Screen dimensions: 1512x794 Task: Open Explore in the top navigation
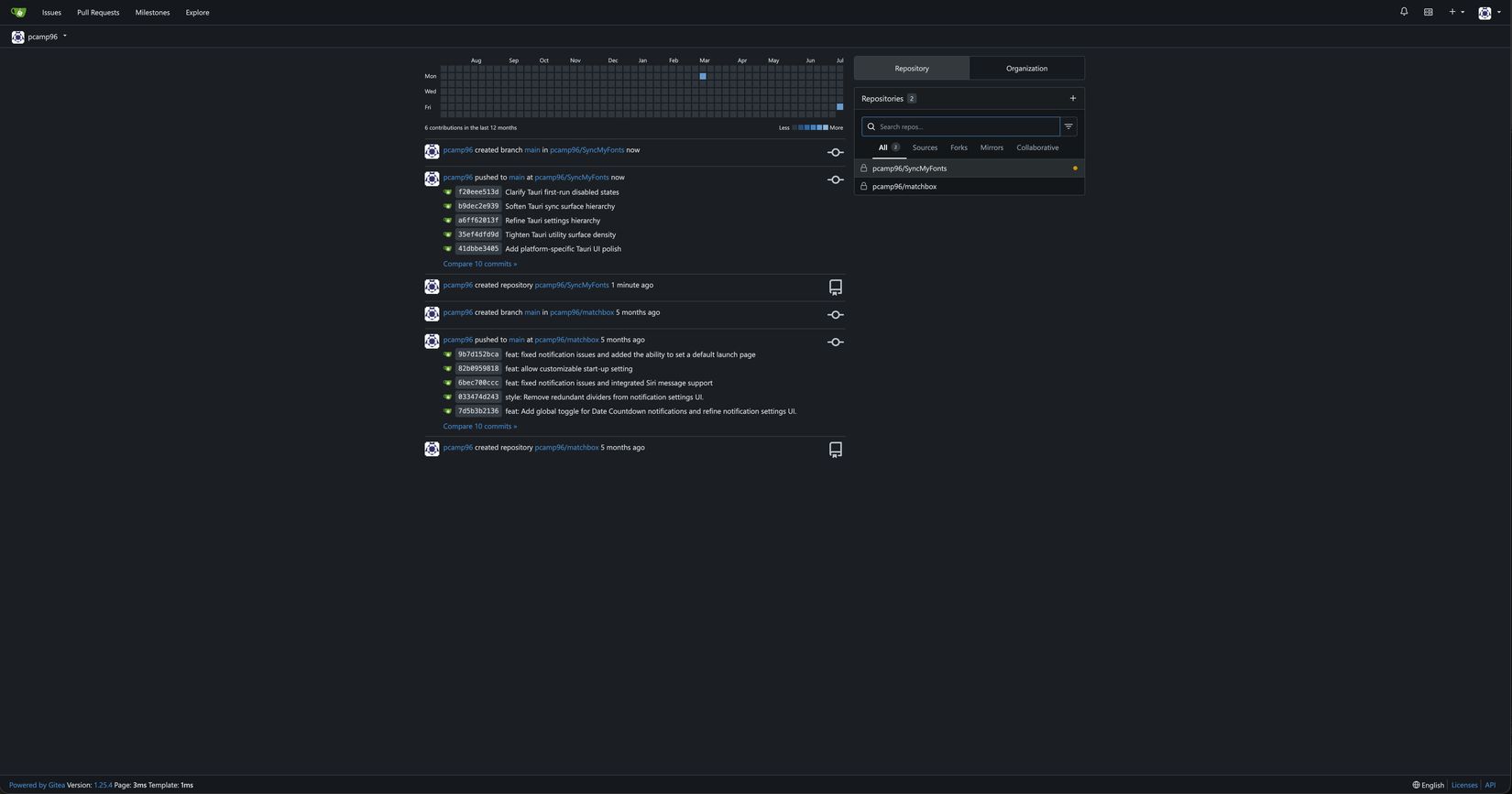point(197,13)
